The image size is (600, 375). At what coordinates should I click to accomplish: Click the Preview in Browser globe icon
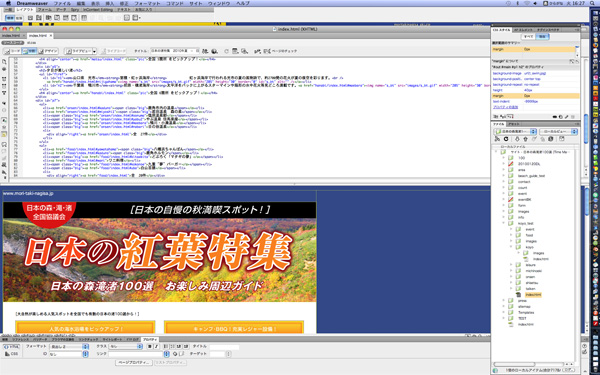pyautogui.click(x=214, y=51)
